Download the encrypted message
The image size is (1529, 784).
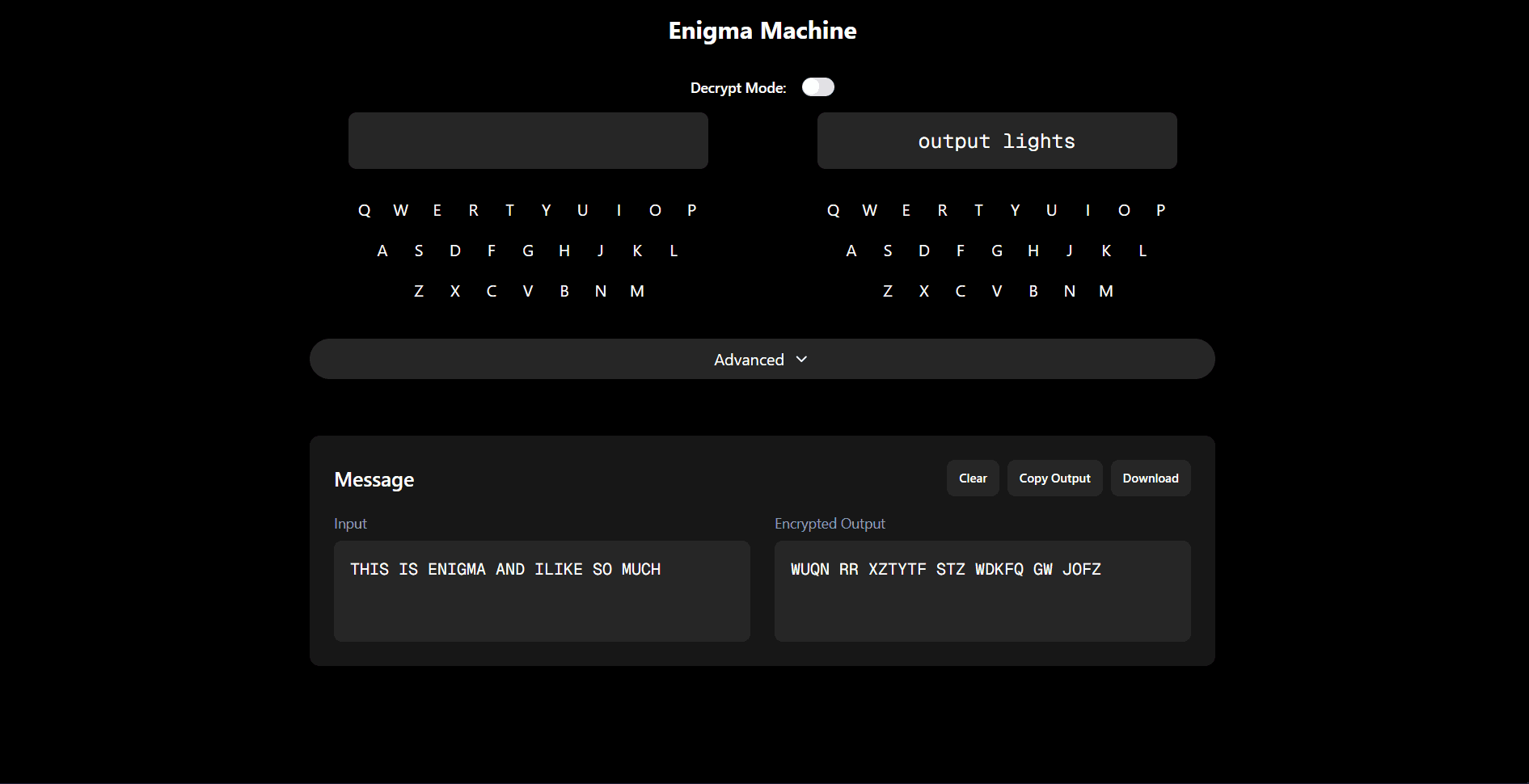(x=1150, y=478)
